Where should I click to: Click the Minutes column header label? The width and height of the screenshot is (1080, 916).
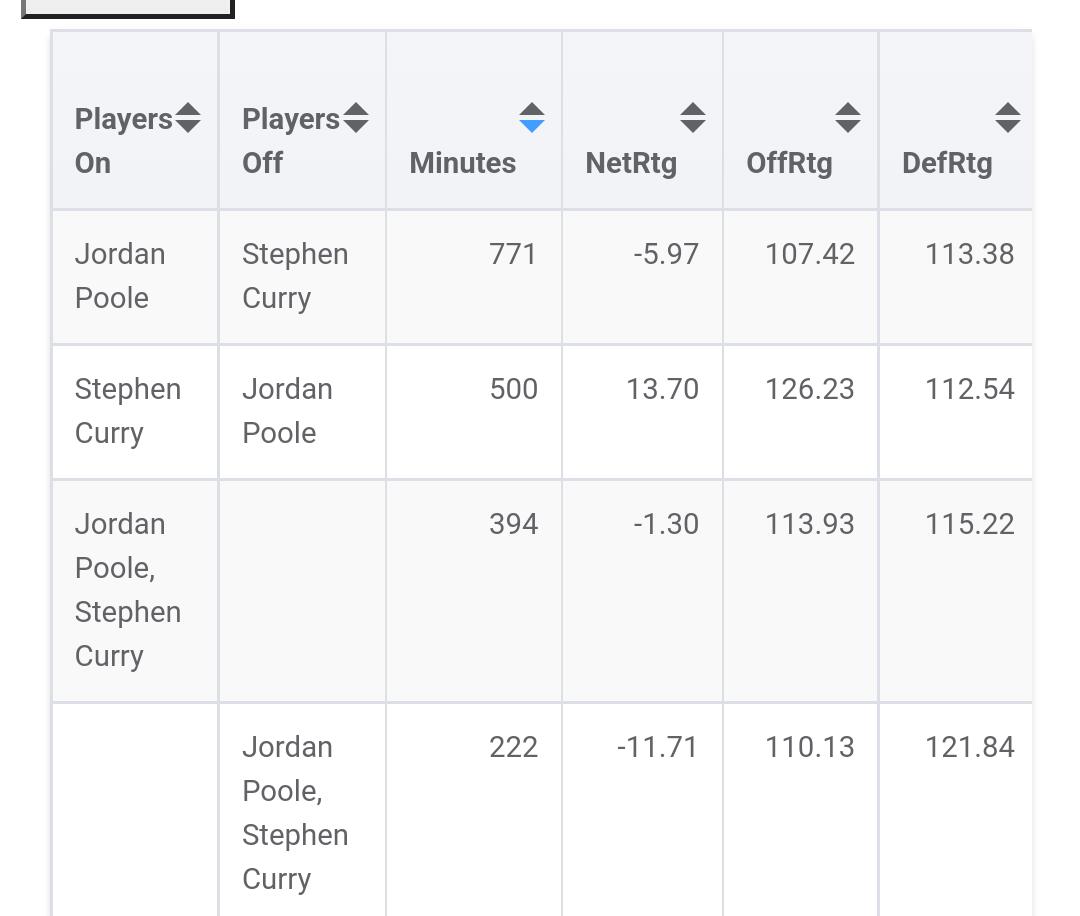(463, 163)
